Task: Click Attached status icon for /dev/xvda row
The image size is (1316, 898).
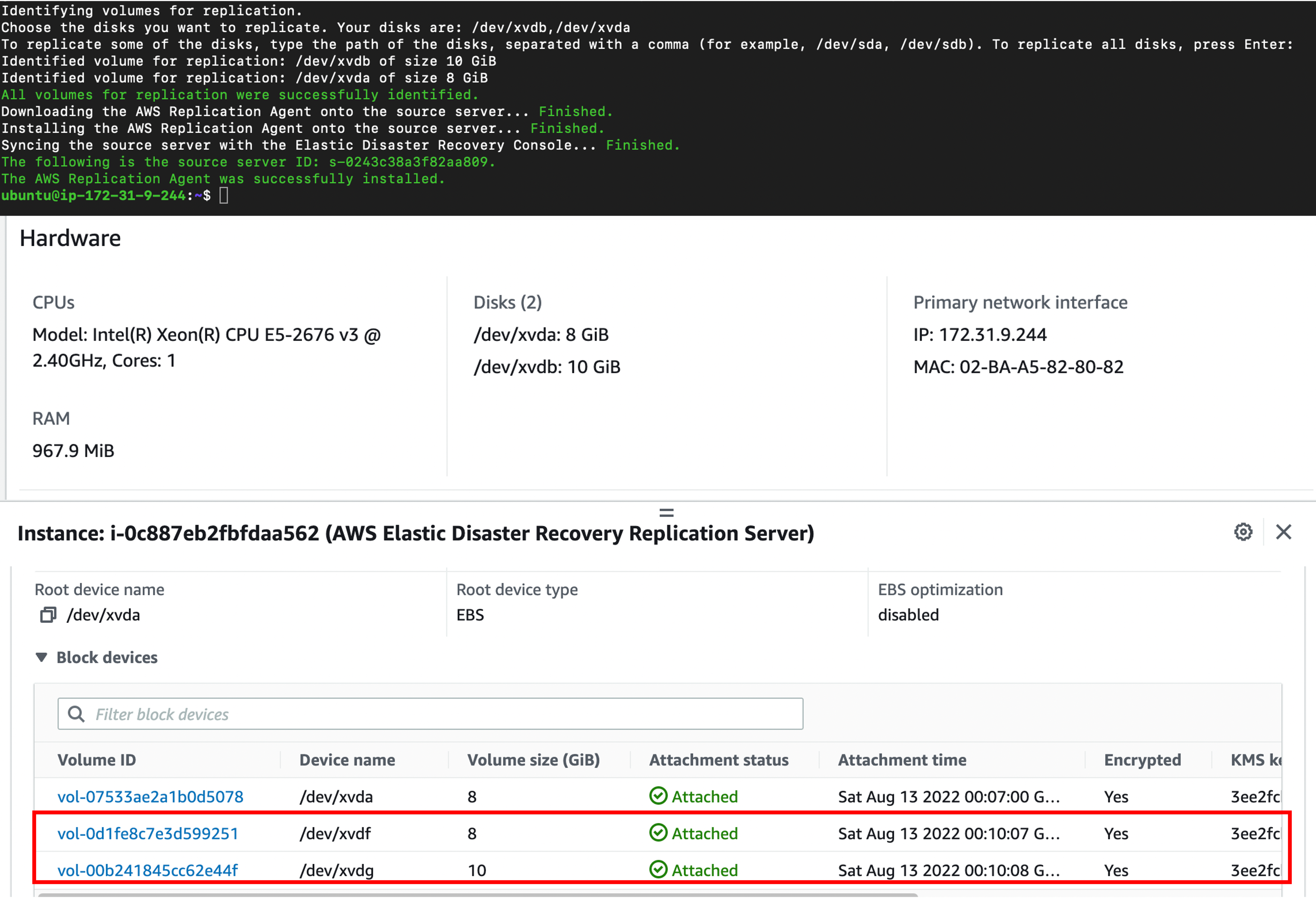Action: 658,796
